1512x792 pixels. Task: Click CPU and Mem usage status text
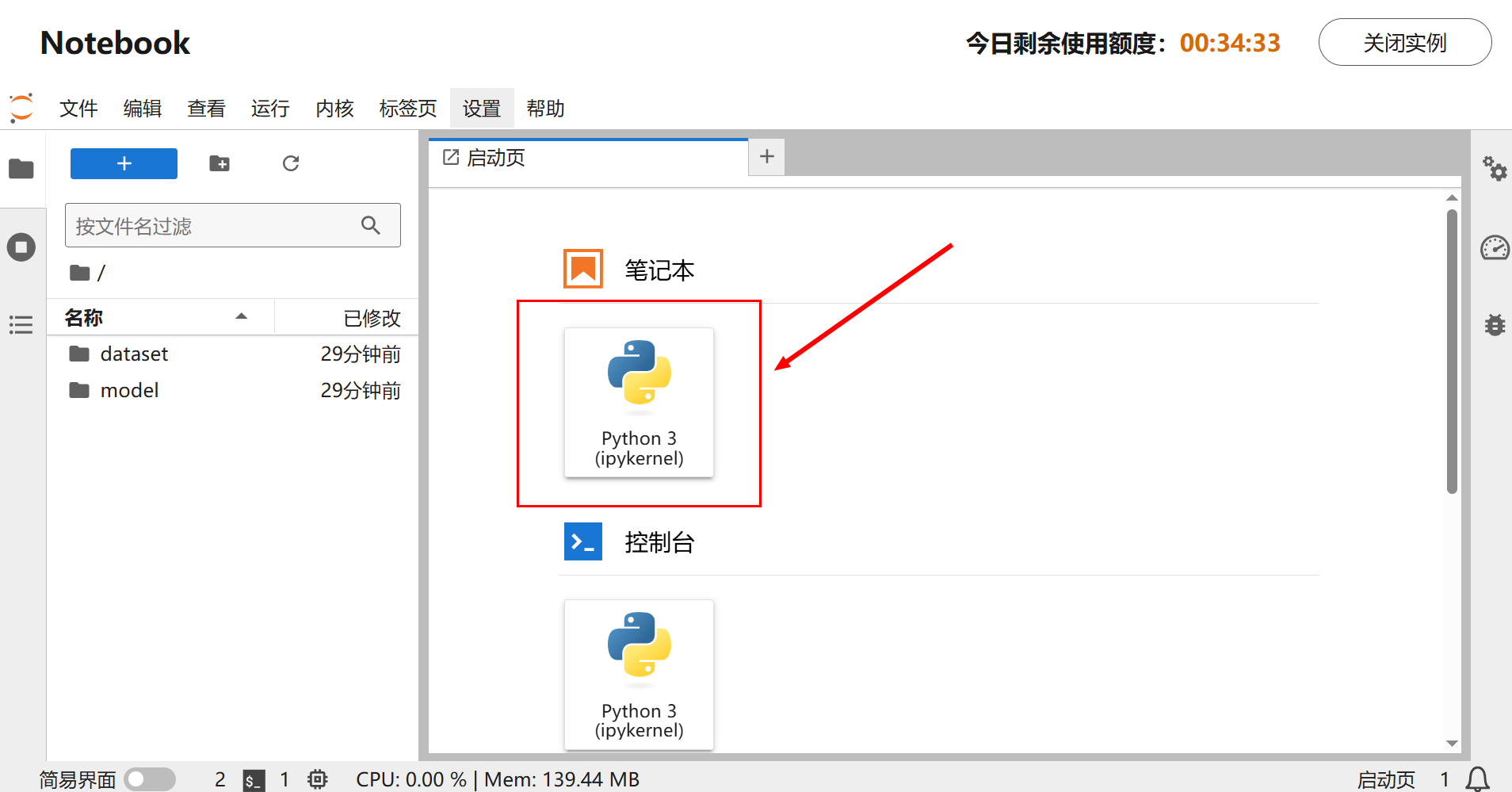[x=498, y=779]
